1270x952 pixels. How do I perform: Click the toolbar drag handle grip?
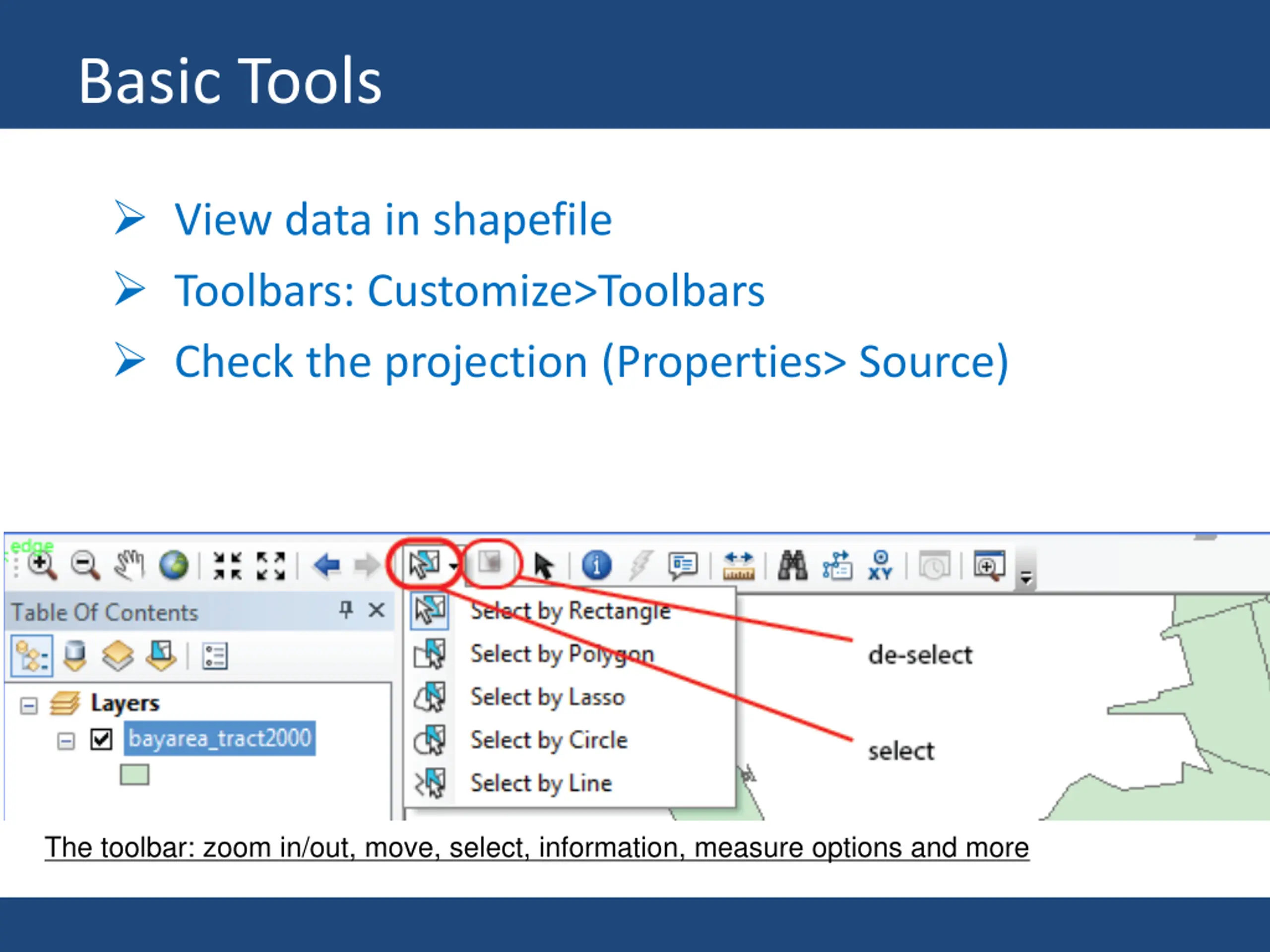tap(16, 566)
